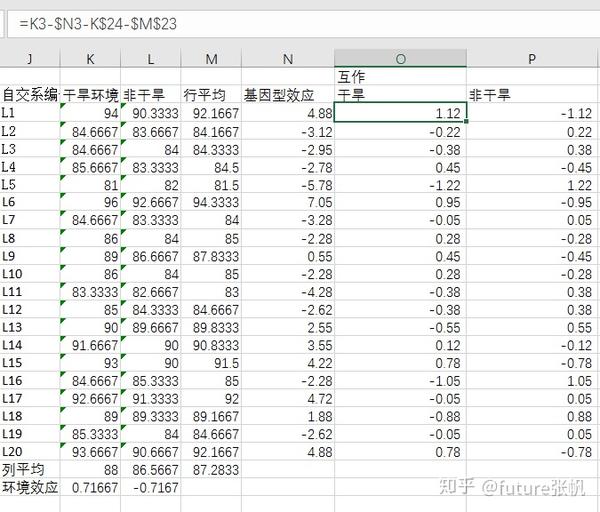Select column header N
Viewport: 600px width, 512px height.
pos(288,59)
